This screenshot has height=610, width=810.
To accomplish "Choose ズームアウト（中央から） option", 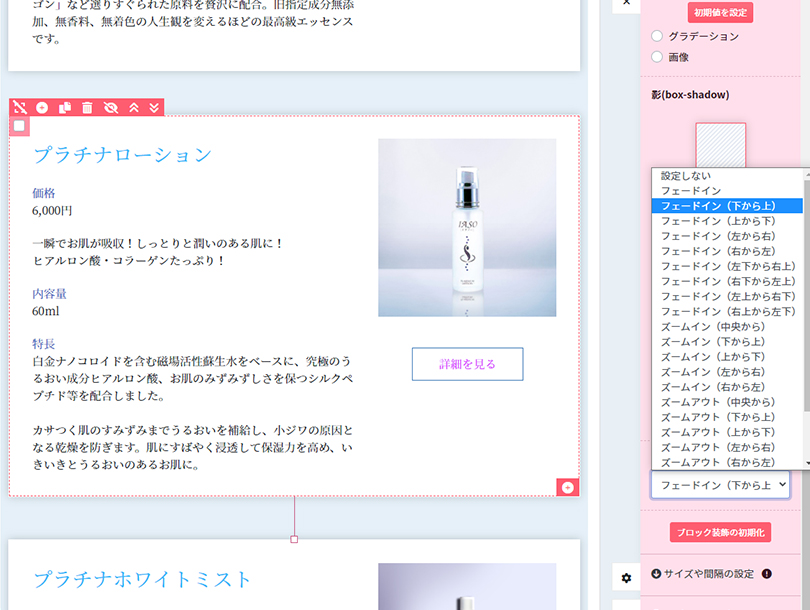I will (x=727, y=402).
